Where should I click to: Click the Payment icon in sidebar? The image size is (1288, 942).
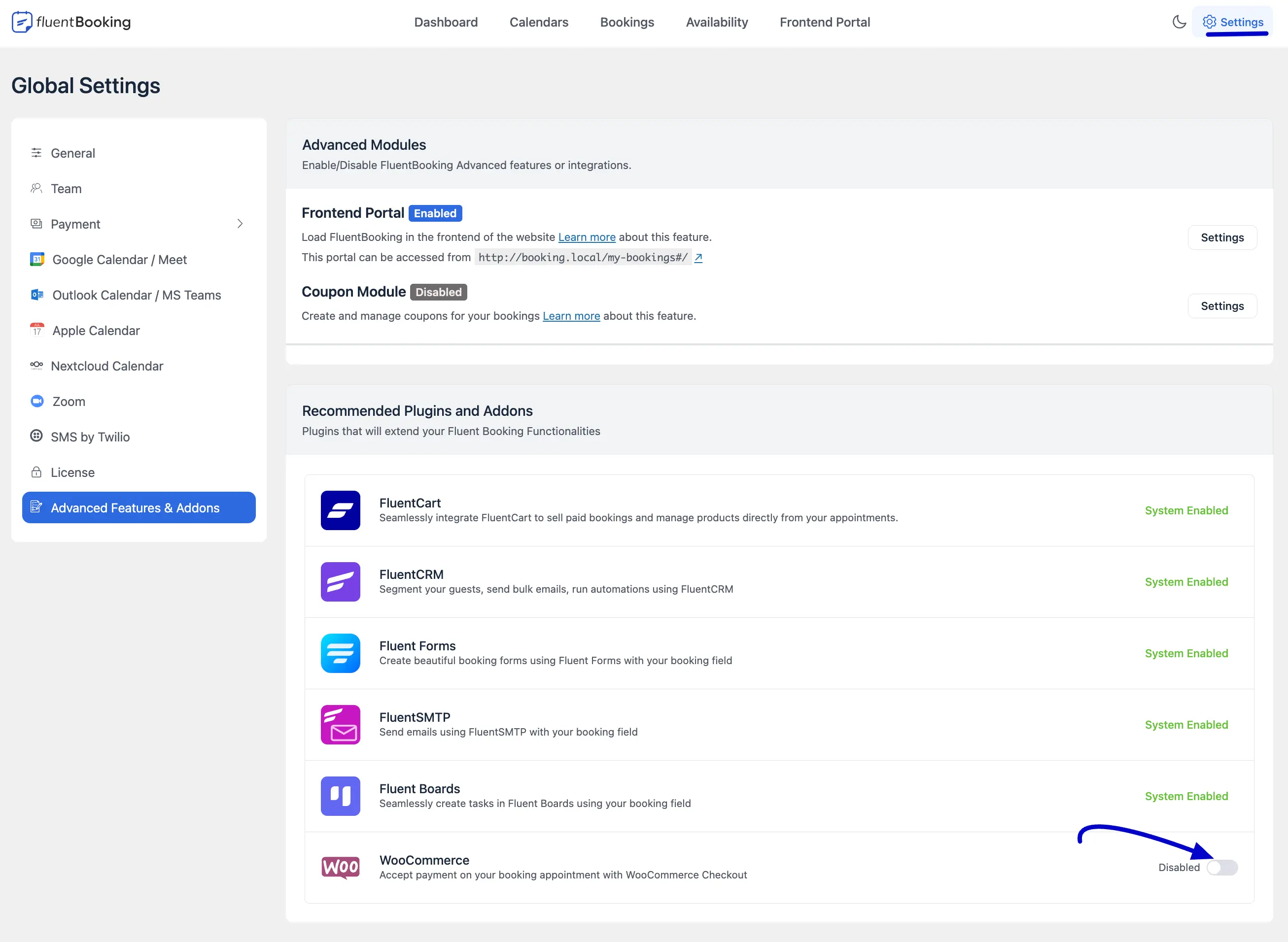36,224
